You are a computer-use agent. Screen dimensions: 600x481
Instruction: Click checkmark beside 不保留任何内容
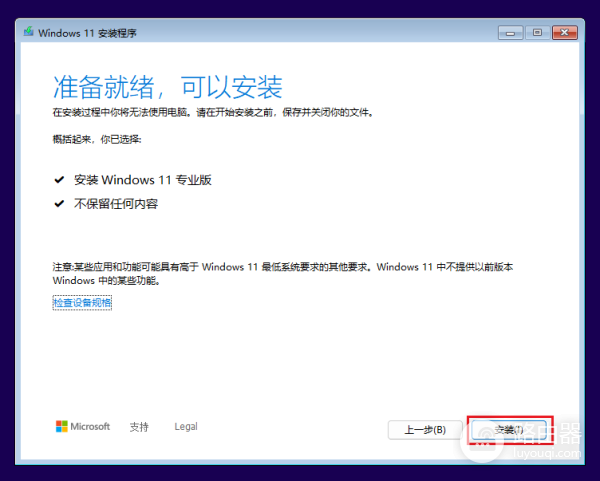[x=59, y=204]
